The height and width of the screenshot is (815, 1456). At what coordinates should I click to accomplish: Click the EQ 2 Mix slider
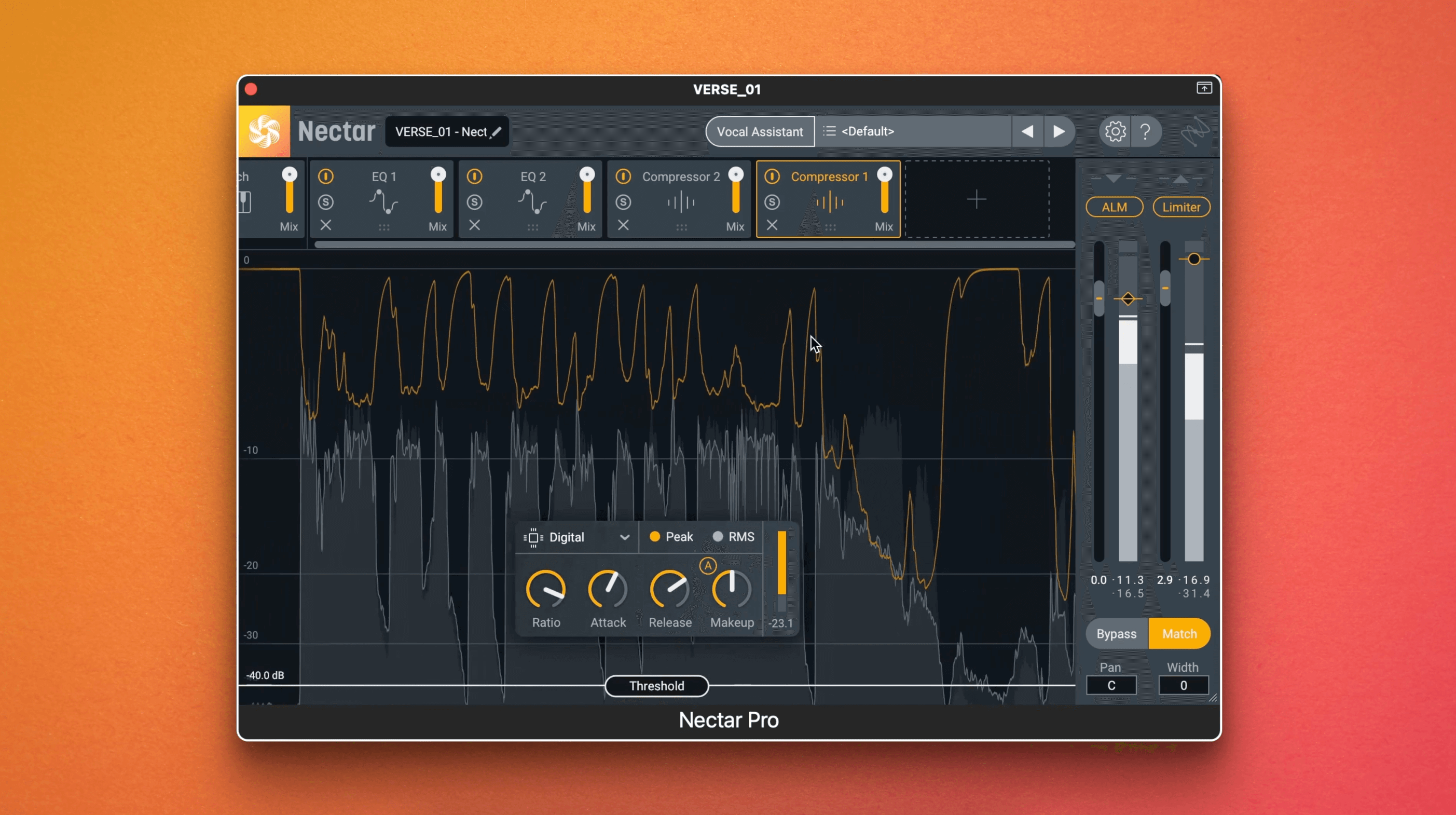point(587,191)
